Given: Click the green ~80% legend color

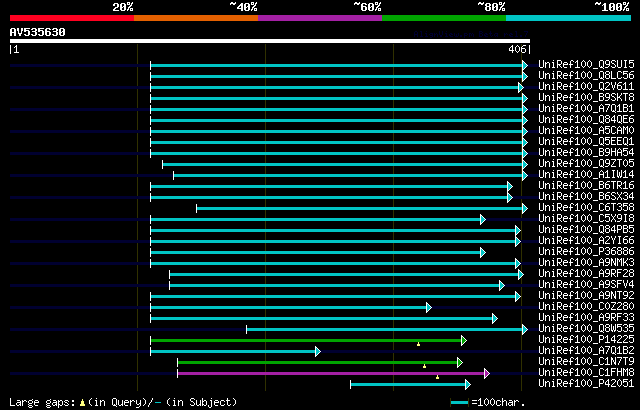Looking at the screenshot, I should [444, 18].
